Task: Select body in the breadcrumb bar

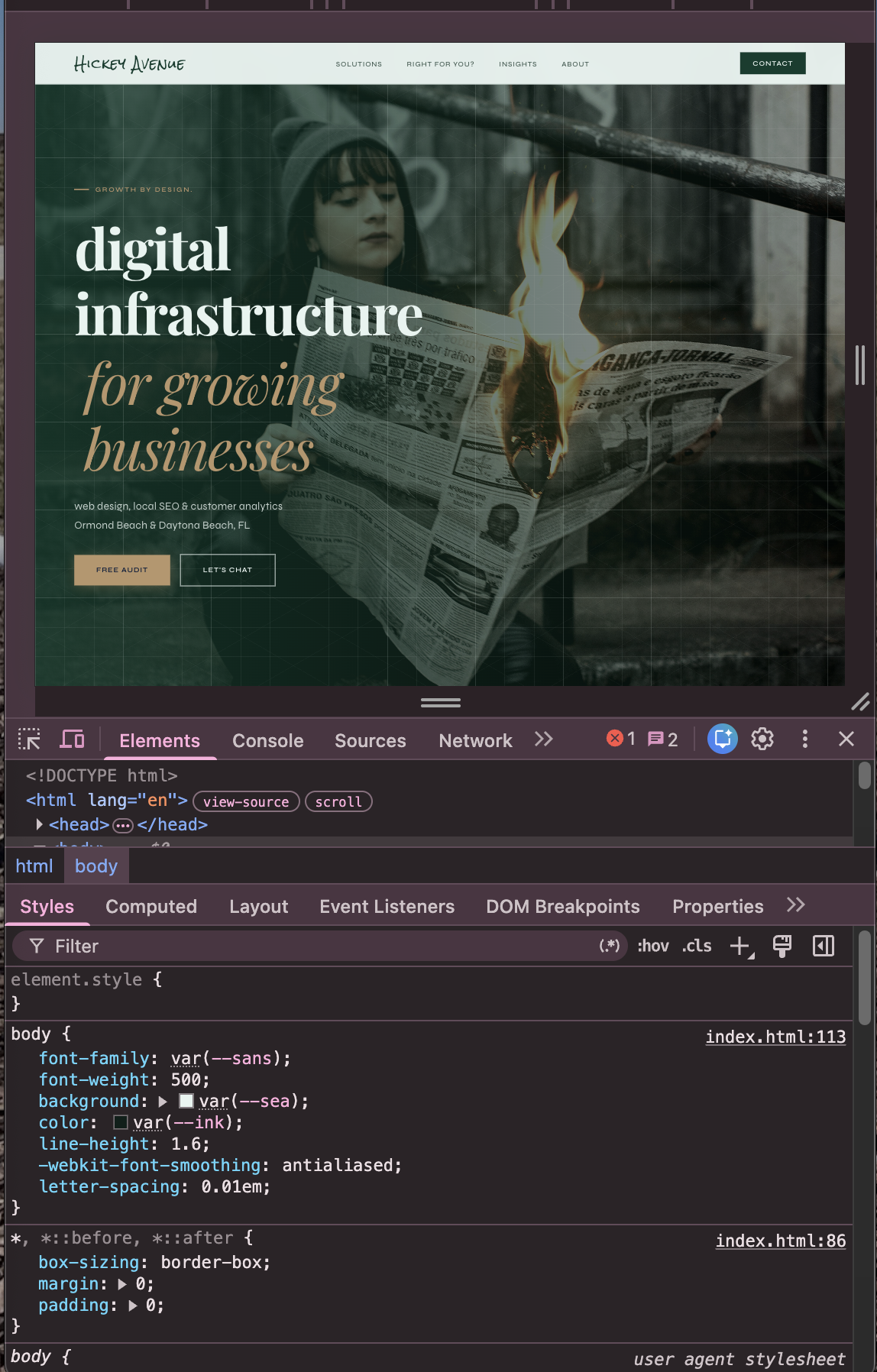Action: point(96,866)
